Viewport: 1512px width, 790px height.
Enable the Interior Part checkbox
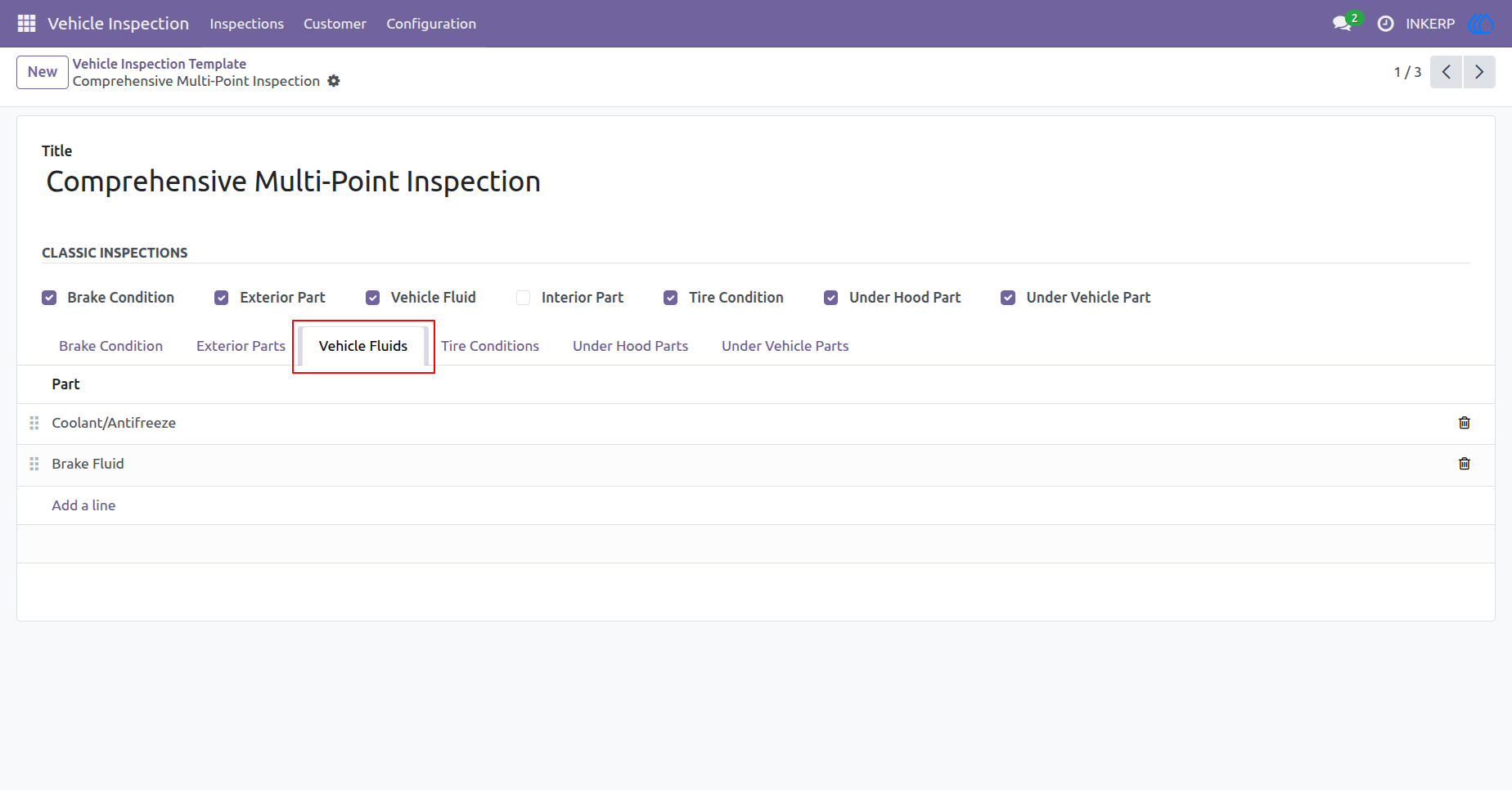(523, 298)
